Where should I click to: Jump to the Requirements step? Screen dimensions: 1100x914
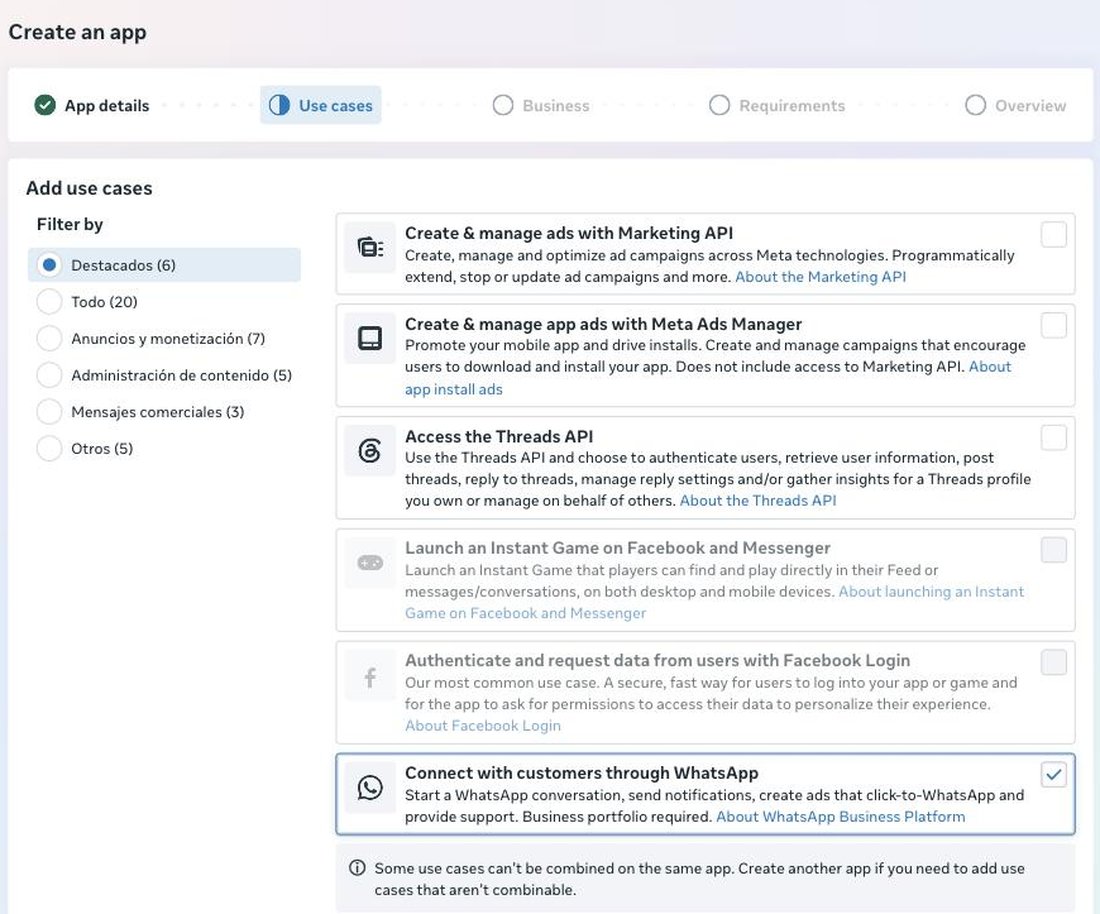tap(777, 105)
